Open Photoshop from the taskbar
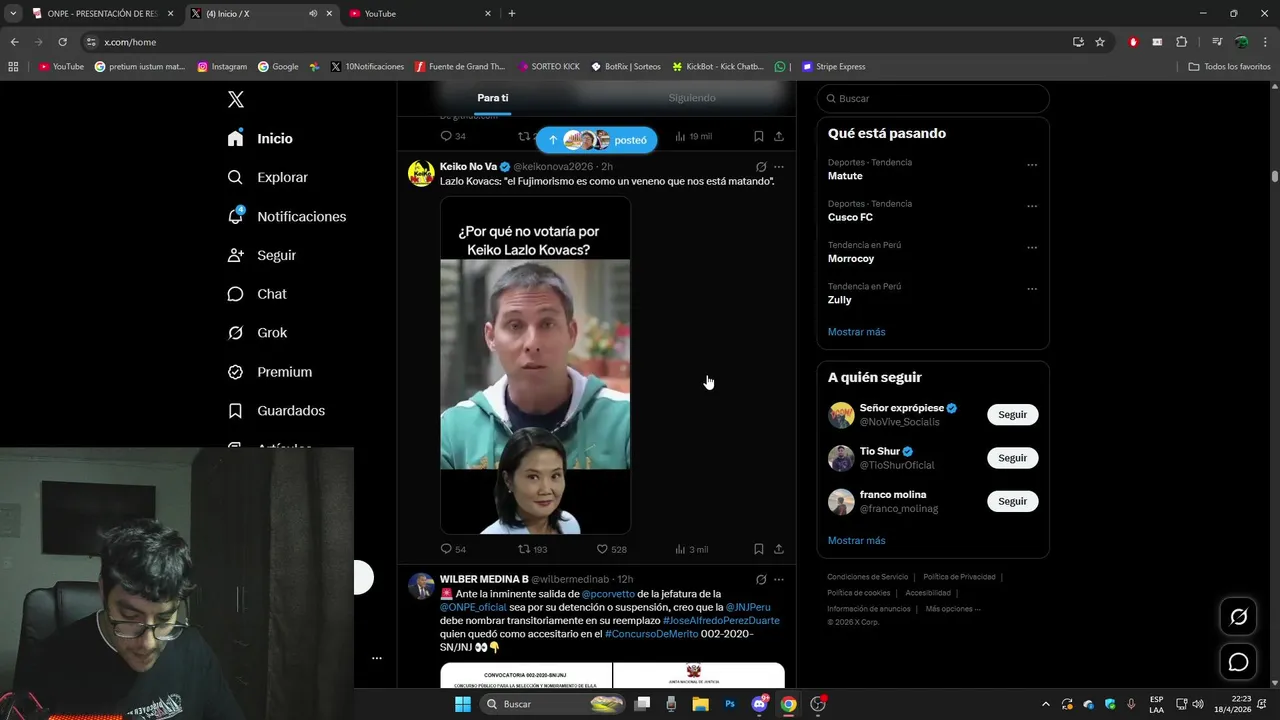This screenshot has height=720, width=1280. tap(730, 704)
